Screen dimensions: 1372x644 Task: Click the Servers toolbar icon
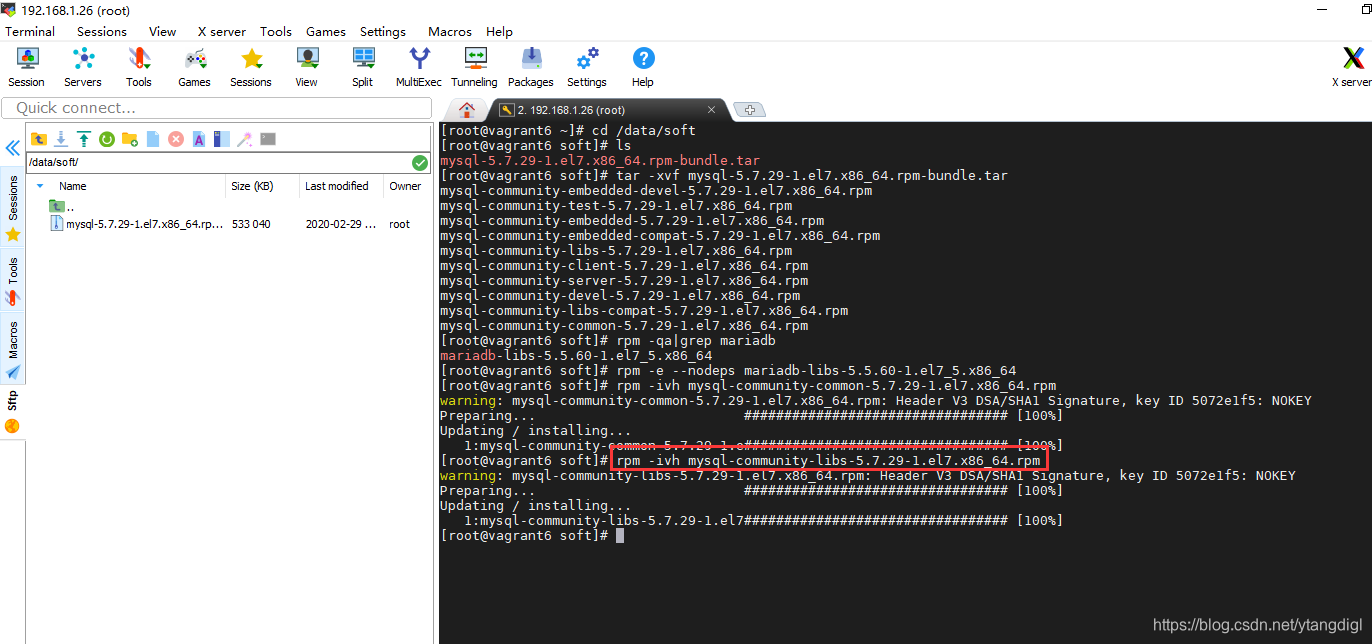[83, 67]
